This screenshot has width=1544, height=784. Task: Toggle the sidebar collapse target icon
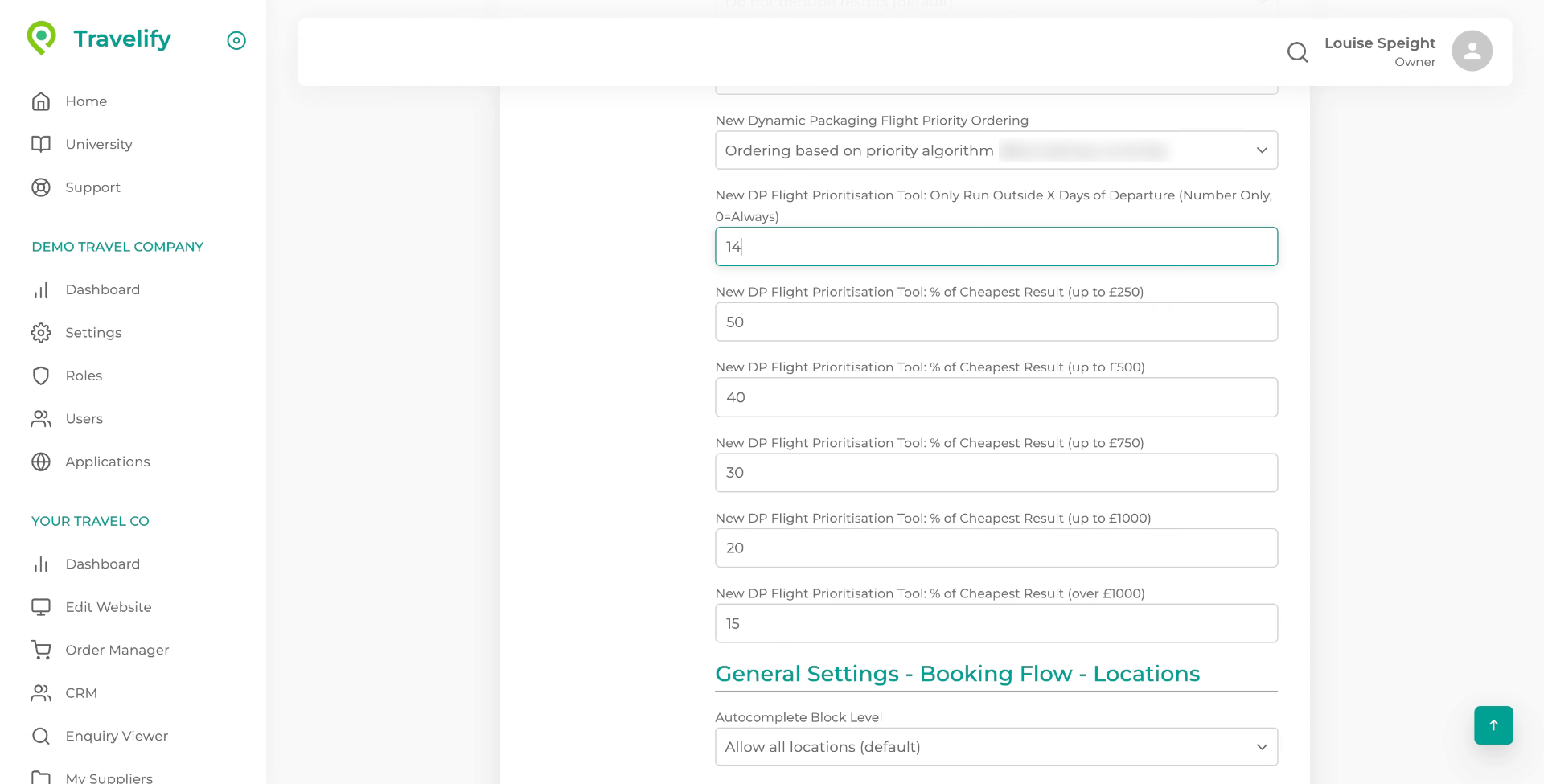pyautogui.click(x=236, y=40)
